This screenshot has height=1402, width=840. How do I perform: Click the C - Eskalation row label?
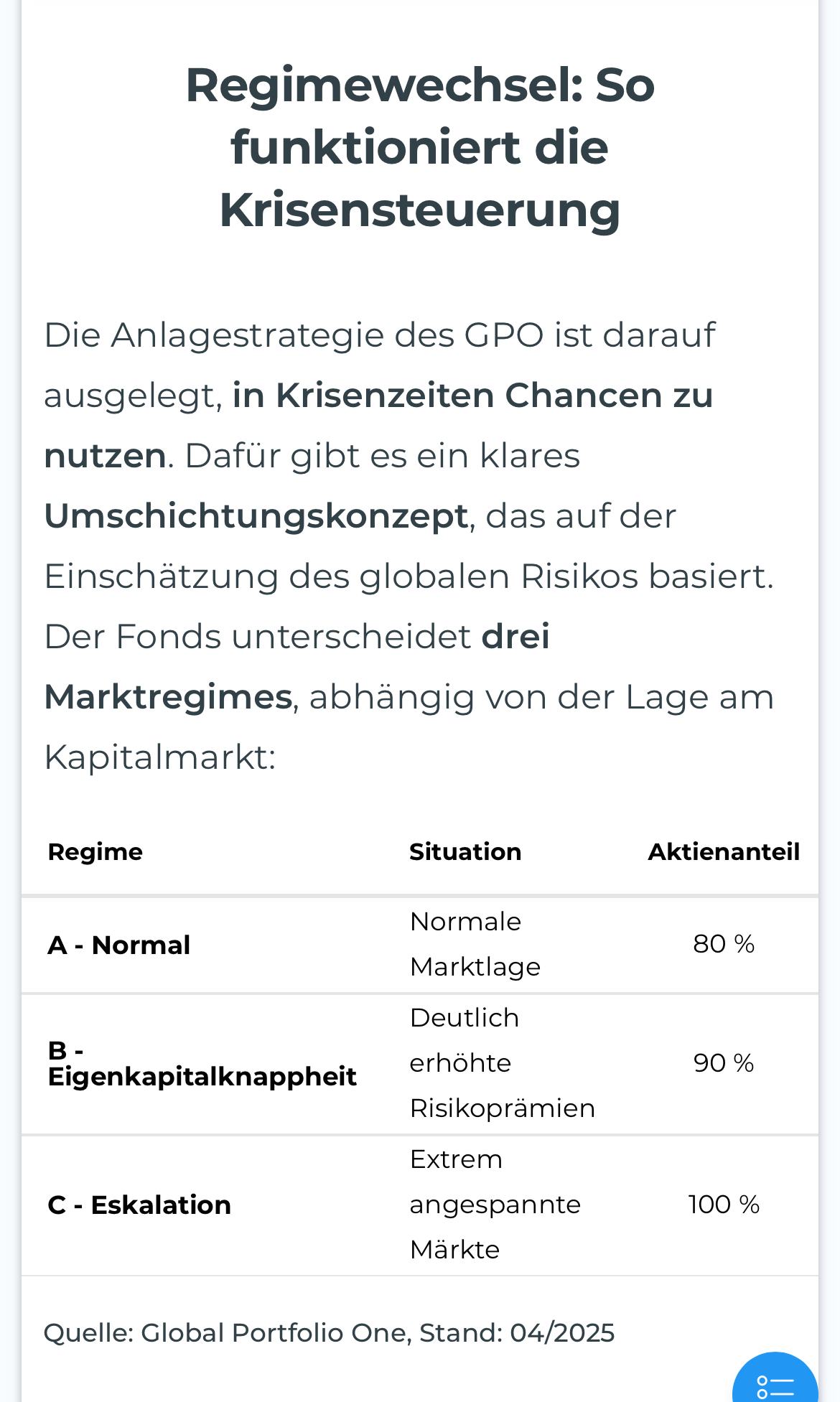139,1205
